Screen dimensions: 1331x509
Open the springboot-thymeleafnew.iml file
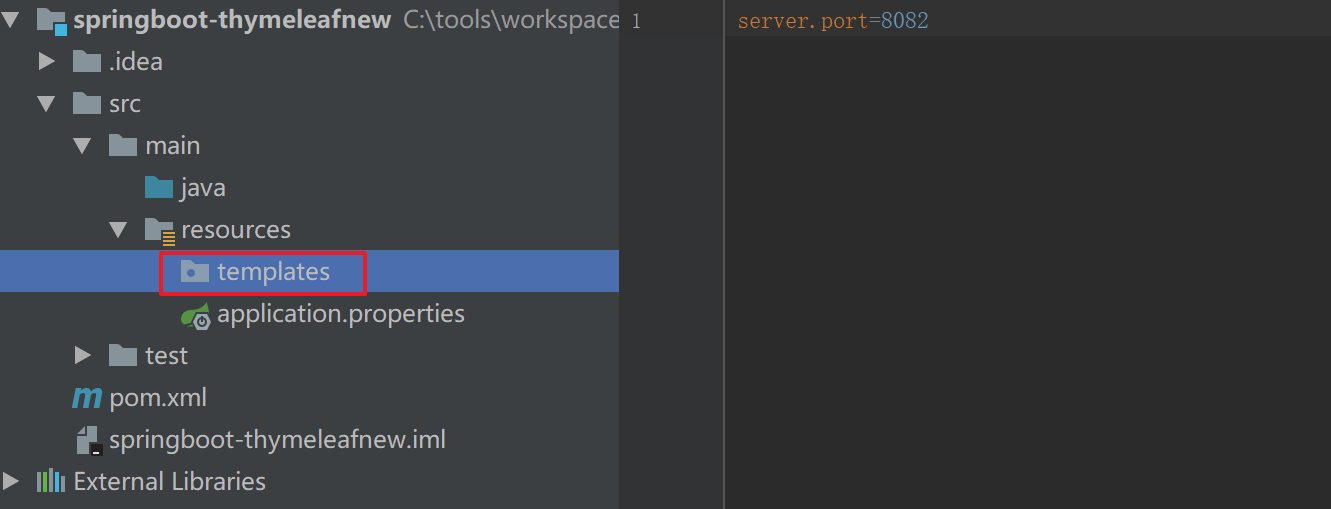click(277, 440)
